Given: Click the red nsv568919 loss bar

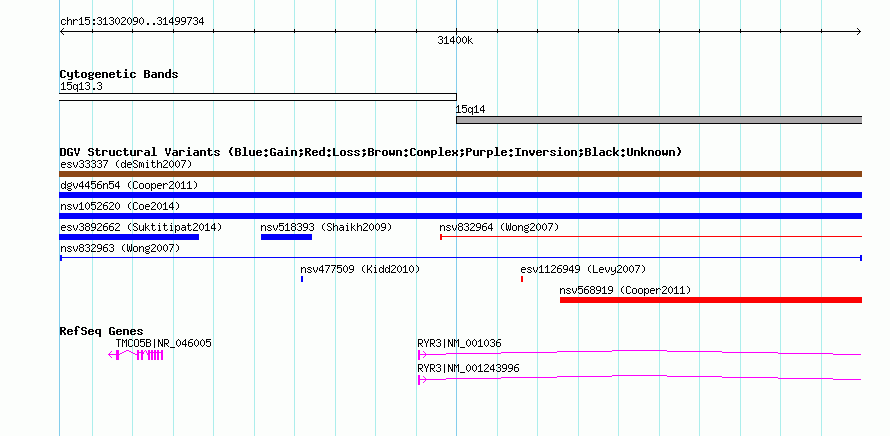Looking at the screenshot, I should [711, 300].
